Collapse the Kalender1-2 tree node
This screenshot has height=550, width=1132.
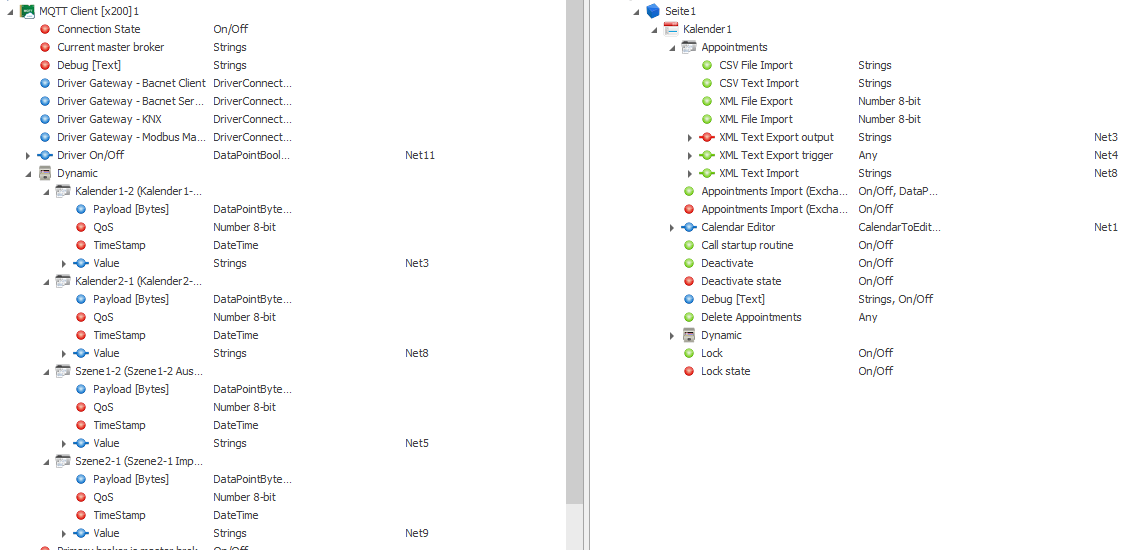coord(46,191)
